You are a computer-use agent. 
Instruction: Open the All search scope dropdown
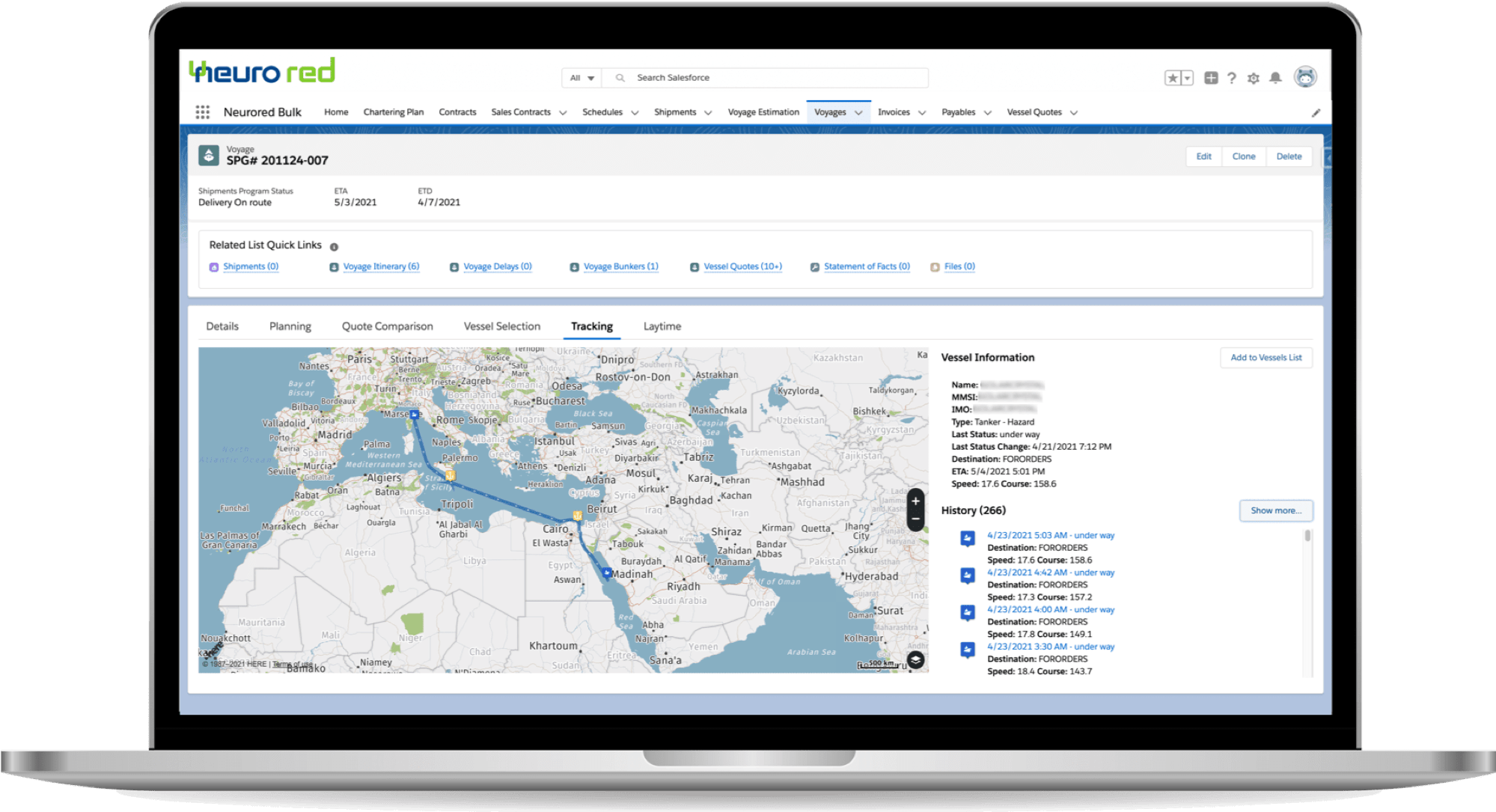581,78
